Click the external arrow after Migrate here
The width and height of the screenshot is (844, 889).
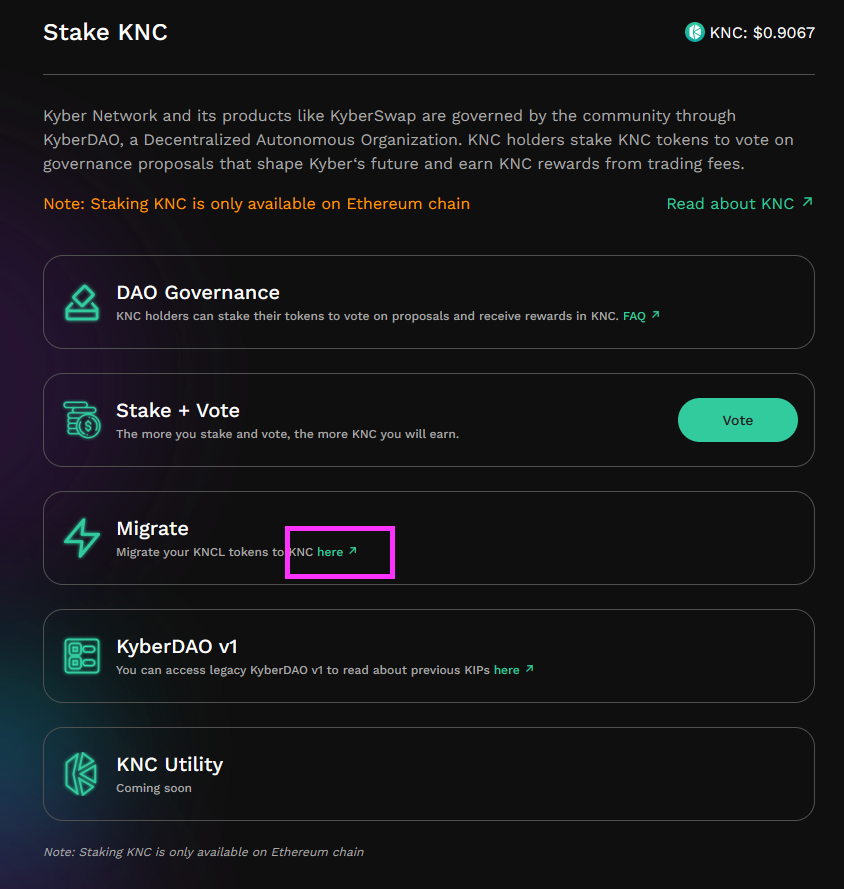353,551
